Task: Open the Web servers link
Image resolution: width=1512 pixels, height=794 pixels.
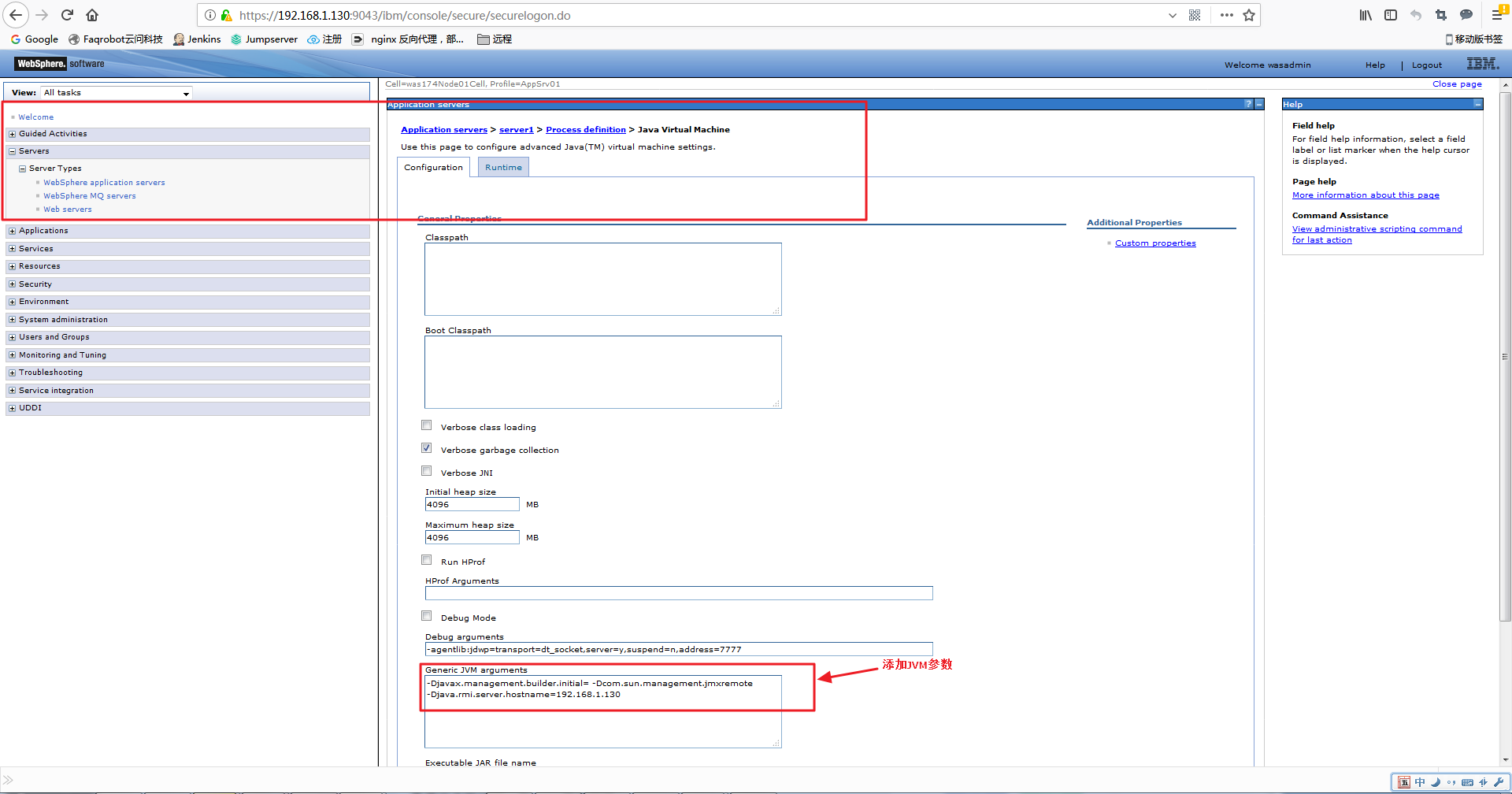Action: (x=68, y=210)
